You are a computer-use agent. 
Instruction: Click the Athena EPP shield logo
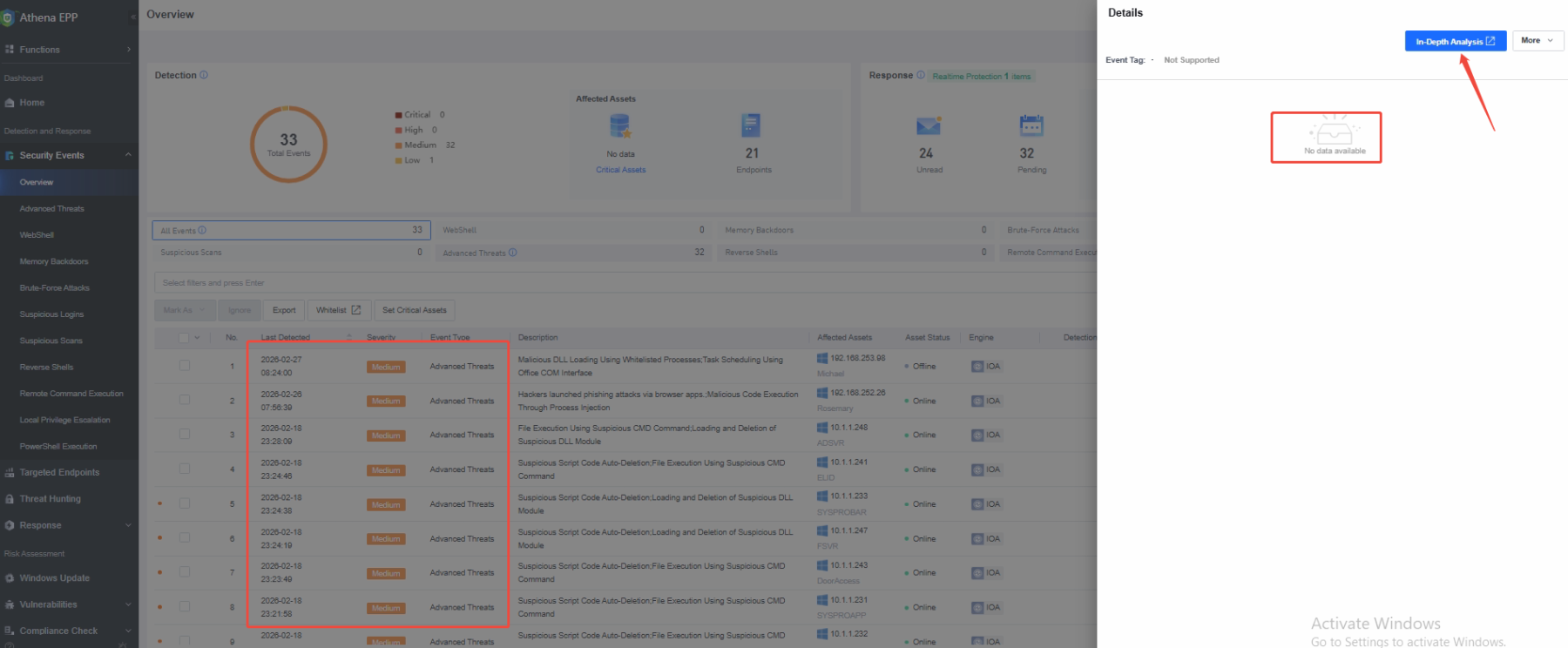8,17
